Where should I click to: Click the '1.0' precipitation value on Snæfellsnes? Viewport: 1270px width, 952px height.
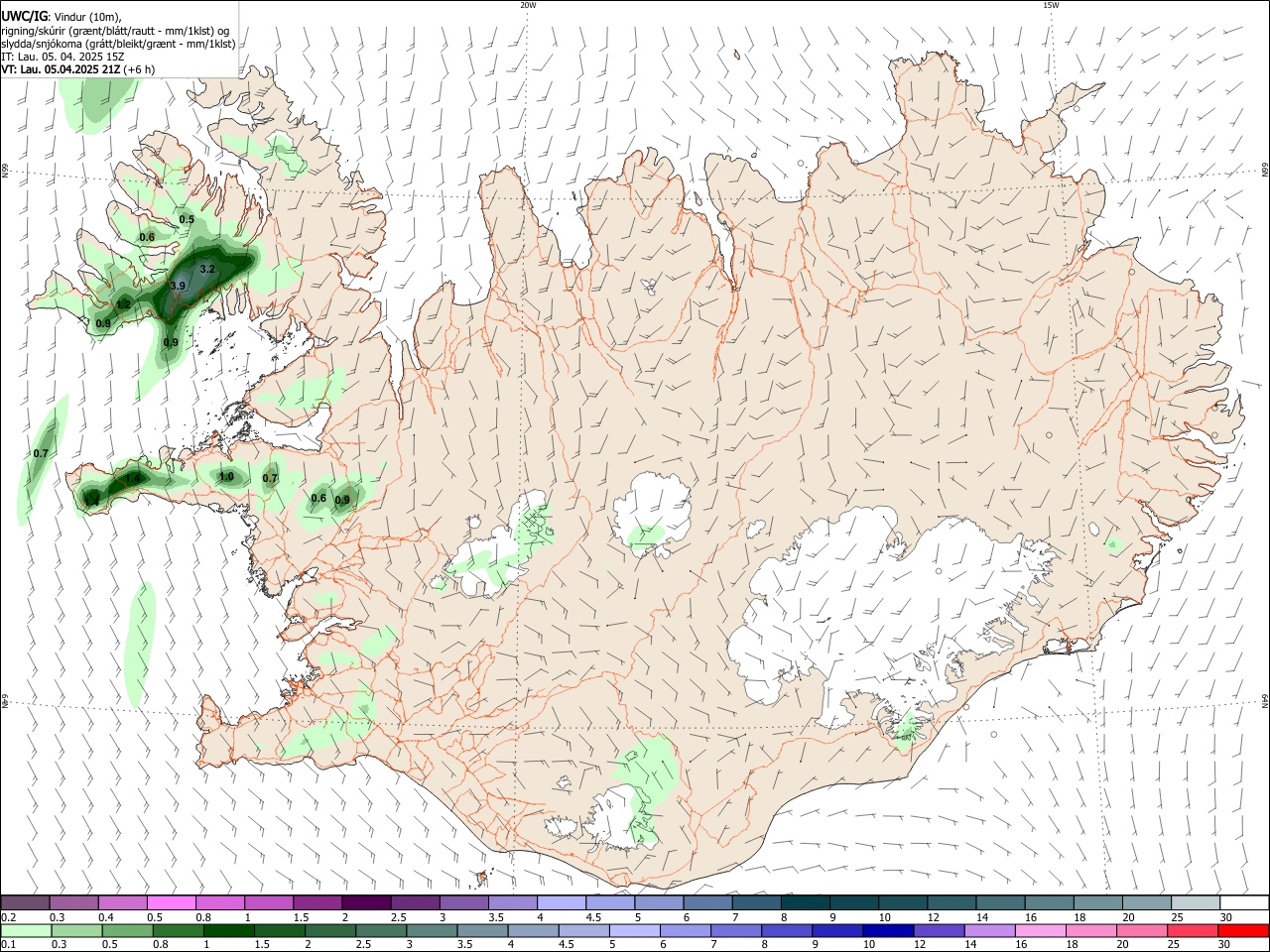226,477
